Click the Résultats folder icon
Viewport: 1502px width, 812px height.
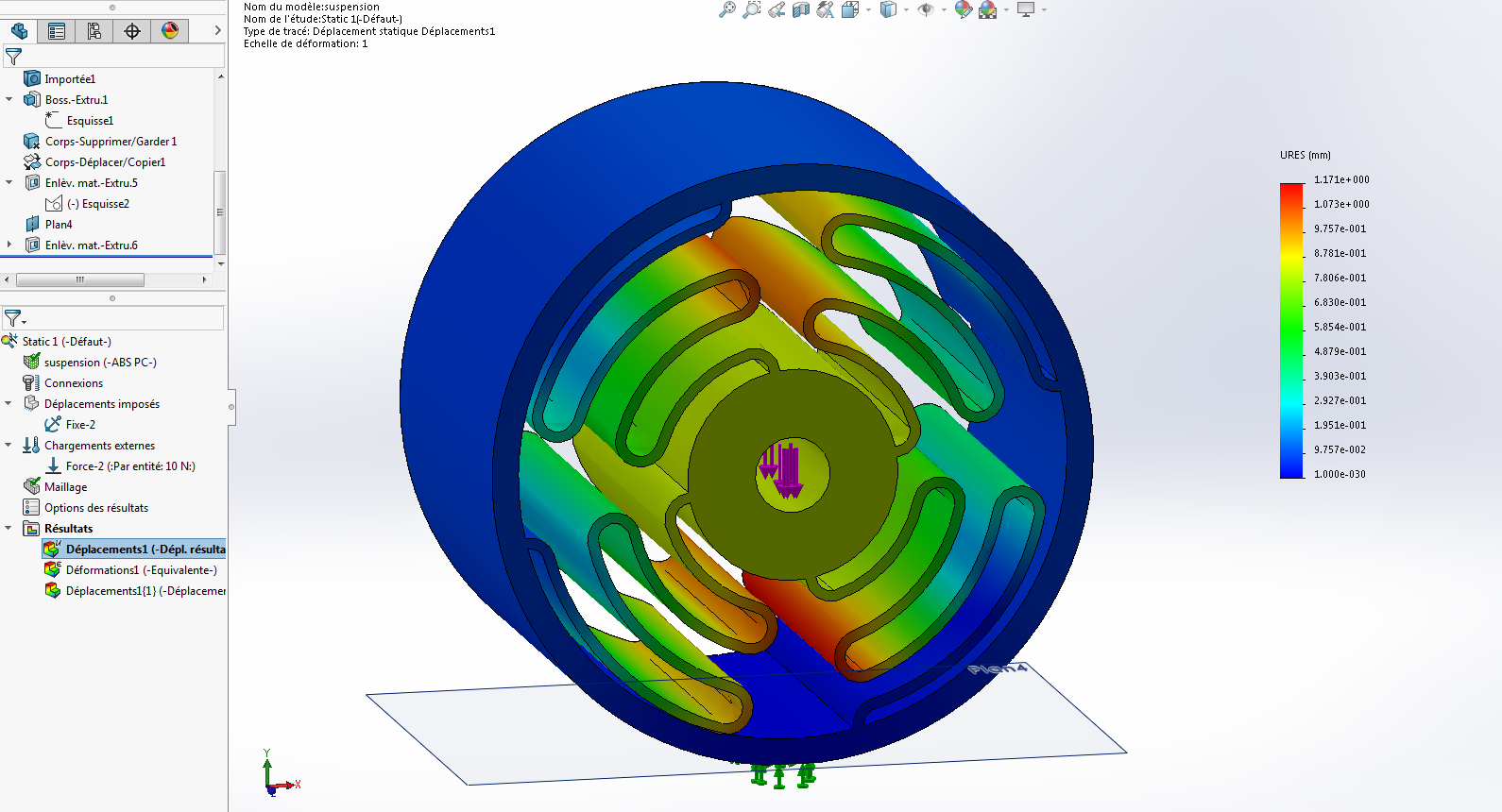pyautogui.click(x=32, y=529)
